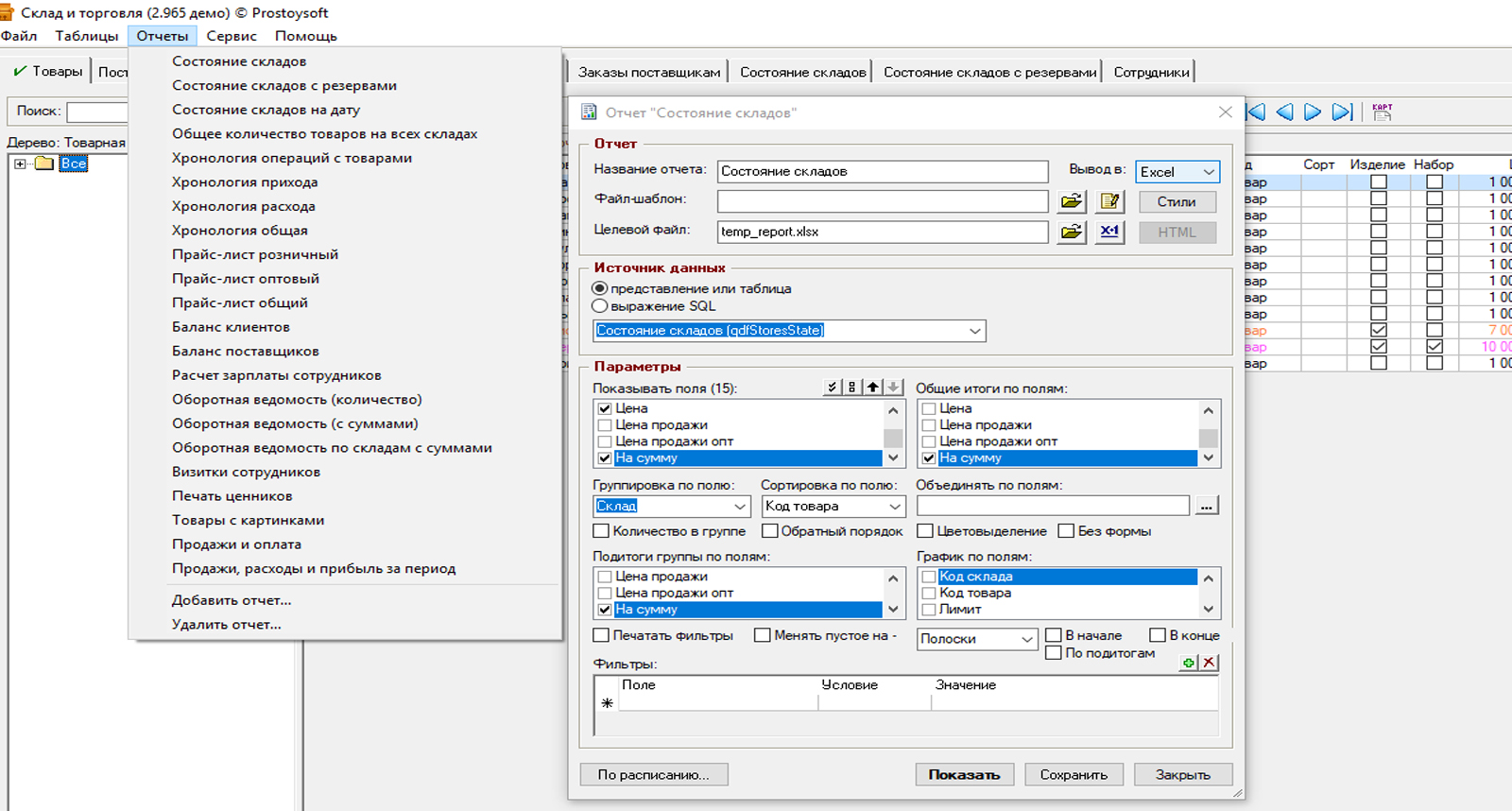This screenshot has height=811, width=1512.
Task: Click 'По расписанию...' button
Action: pos(654,774)
